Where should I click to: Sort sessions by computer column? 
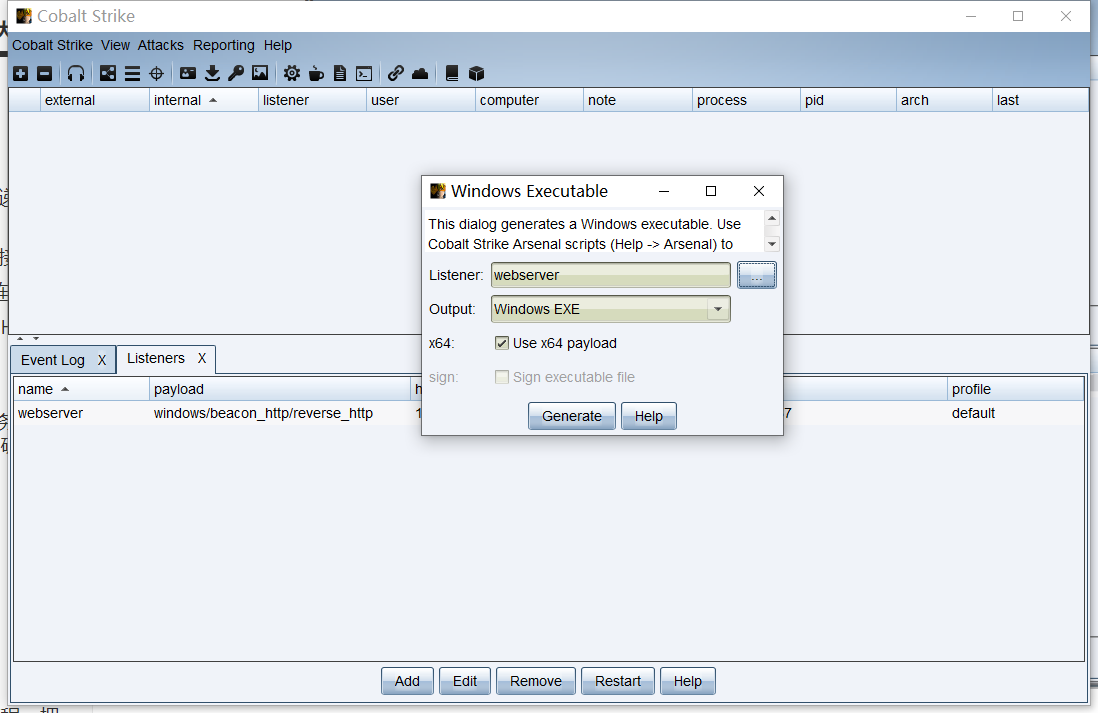coord(529,100)
